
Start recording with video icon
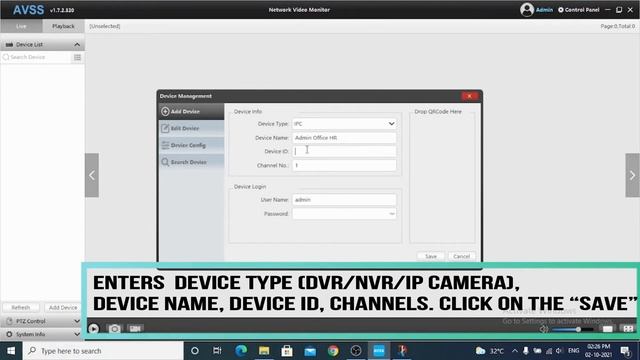tap(135, 329)
